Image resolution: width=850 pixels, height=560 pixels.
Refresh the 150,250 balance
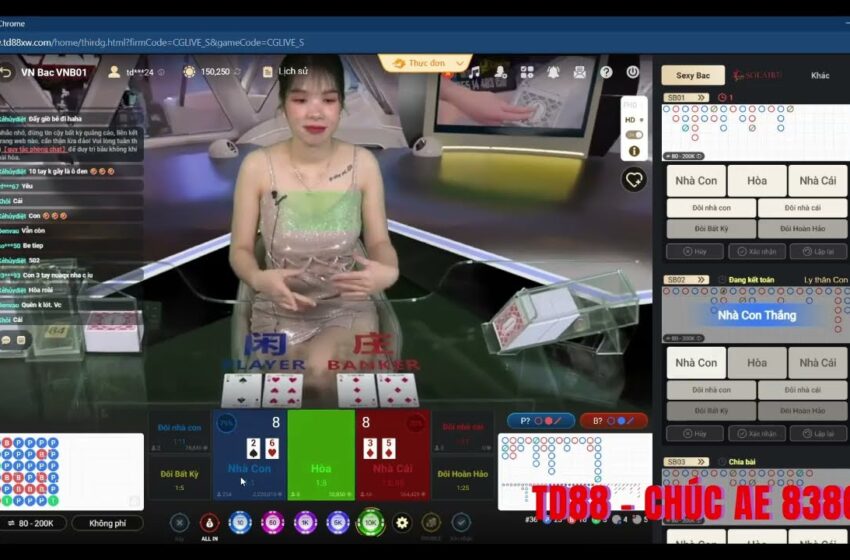237,72
